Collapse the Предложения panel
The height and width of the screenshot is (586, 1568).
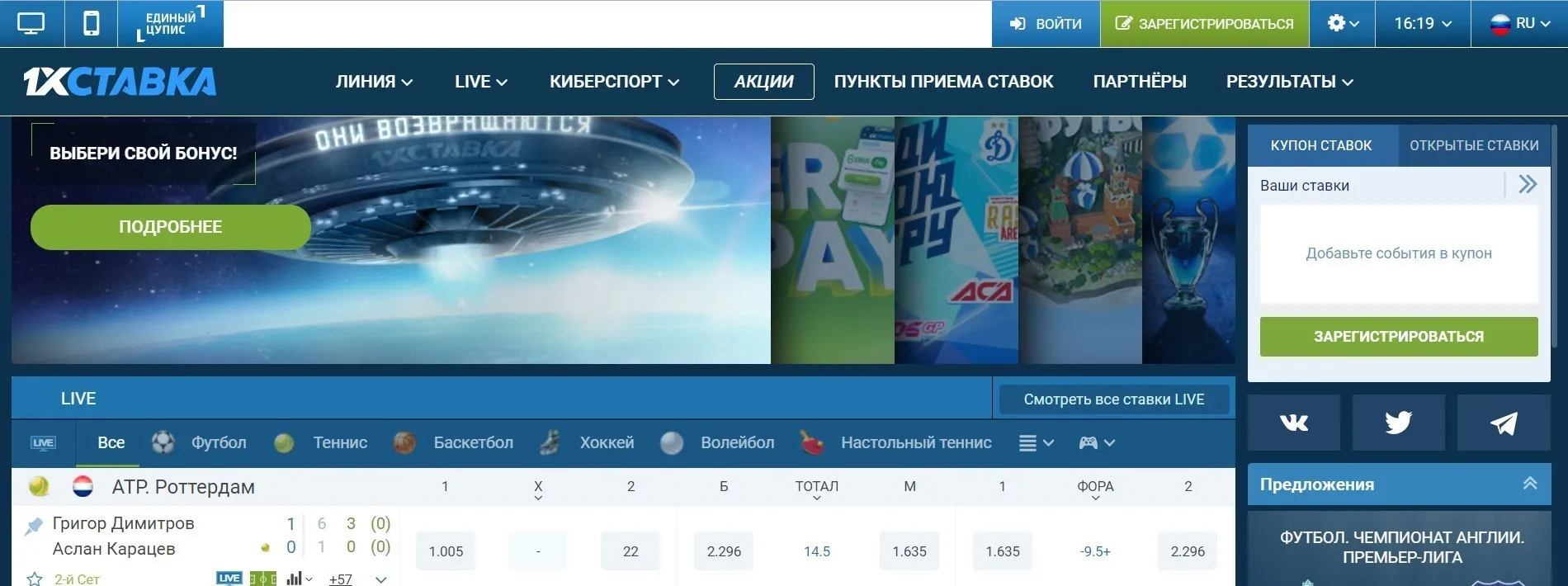point(1529,484)
